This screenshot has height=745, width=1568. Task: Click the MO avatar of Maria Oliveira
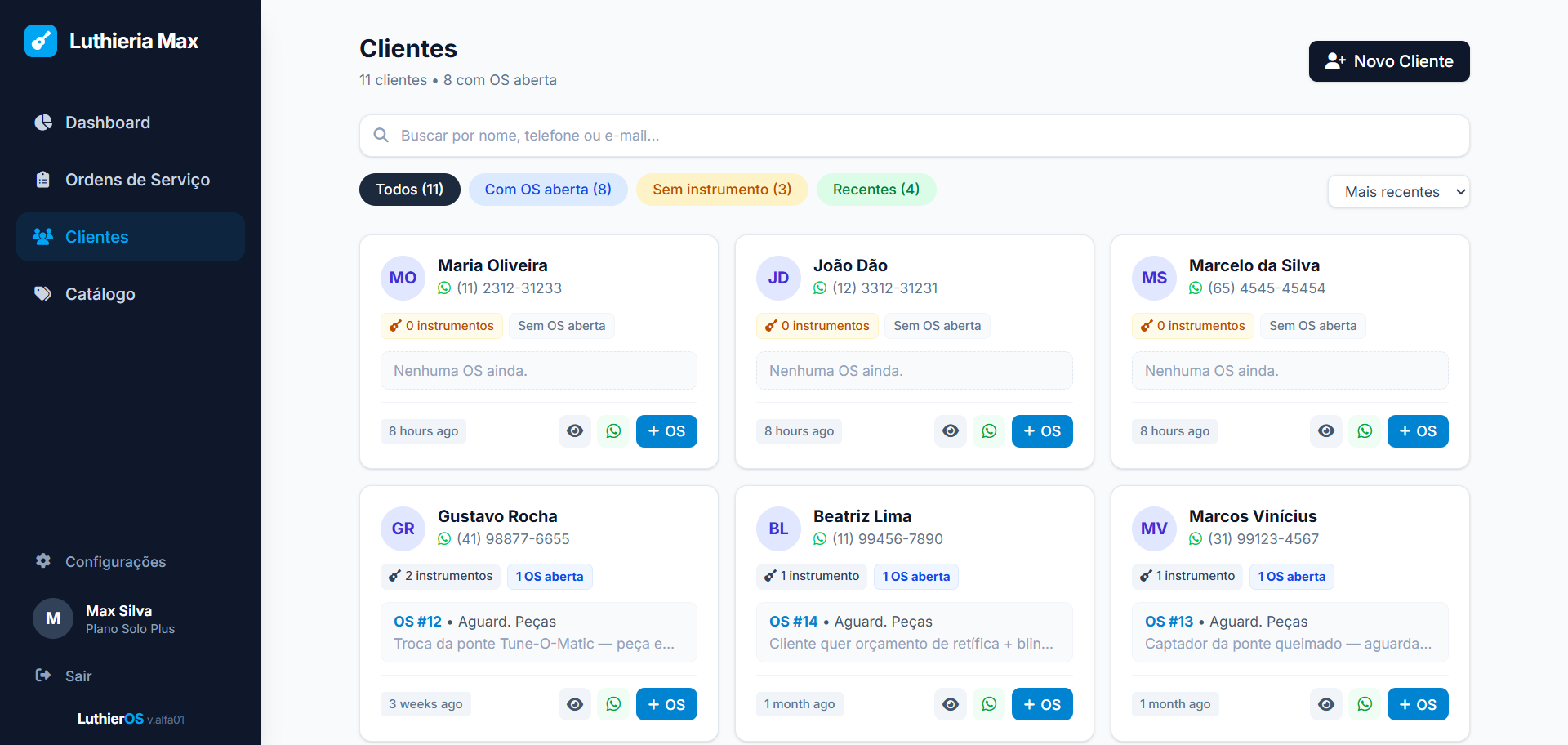click(x=403, y=278)
